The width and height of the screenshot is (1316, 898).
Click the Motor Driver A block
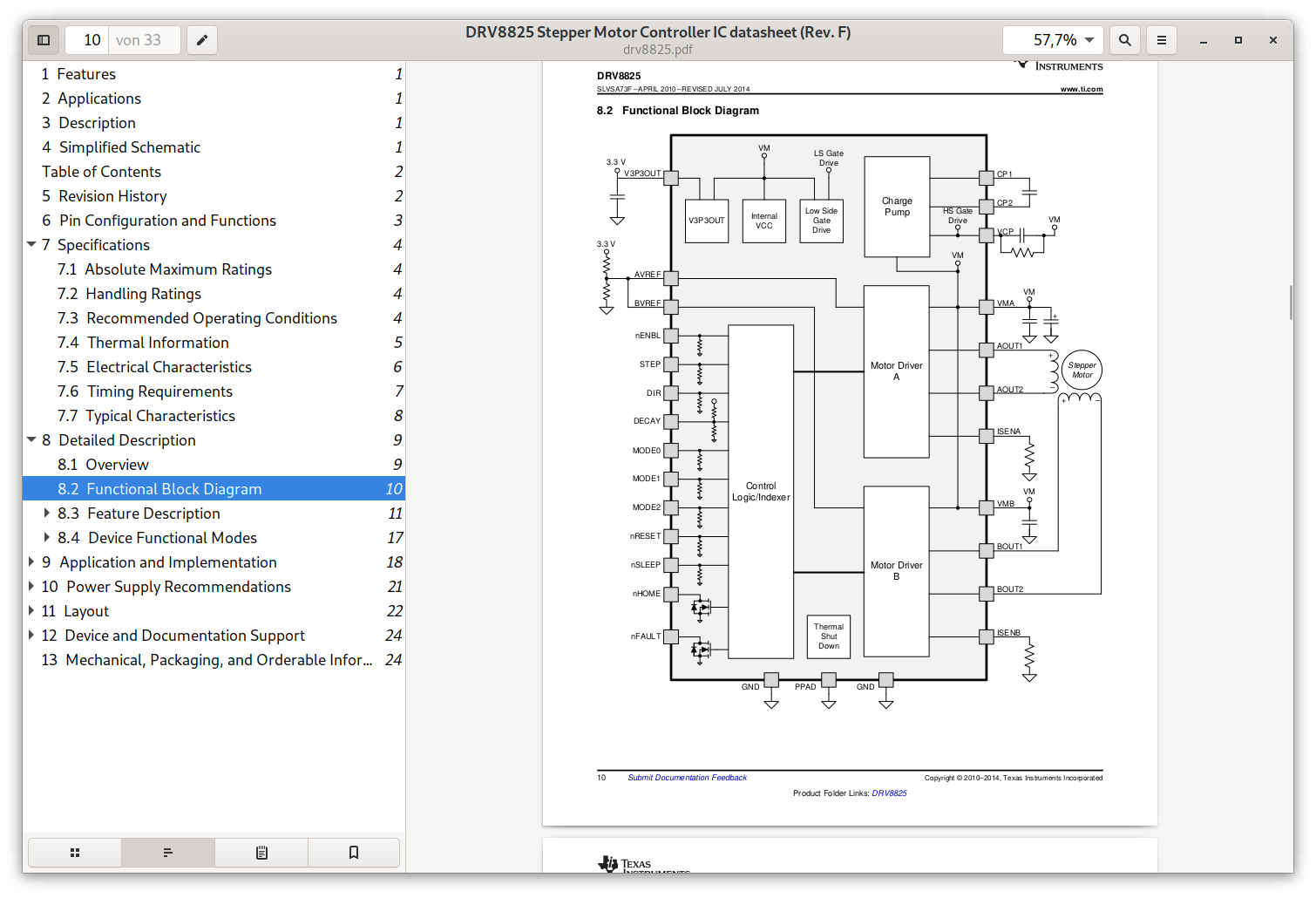[x=896, y=371]
